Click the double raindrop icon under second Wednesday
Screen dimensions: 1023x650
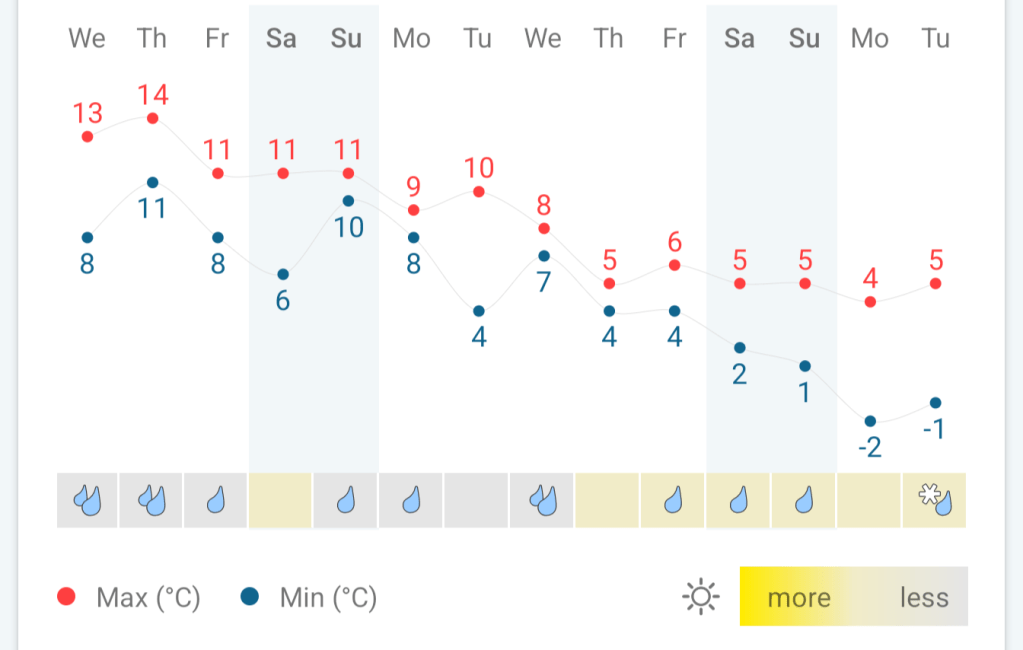click(543, 499)
